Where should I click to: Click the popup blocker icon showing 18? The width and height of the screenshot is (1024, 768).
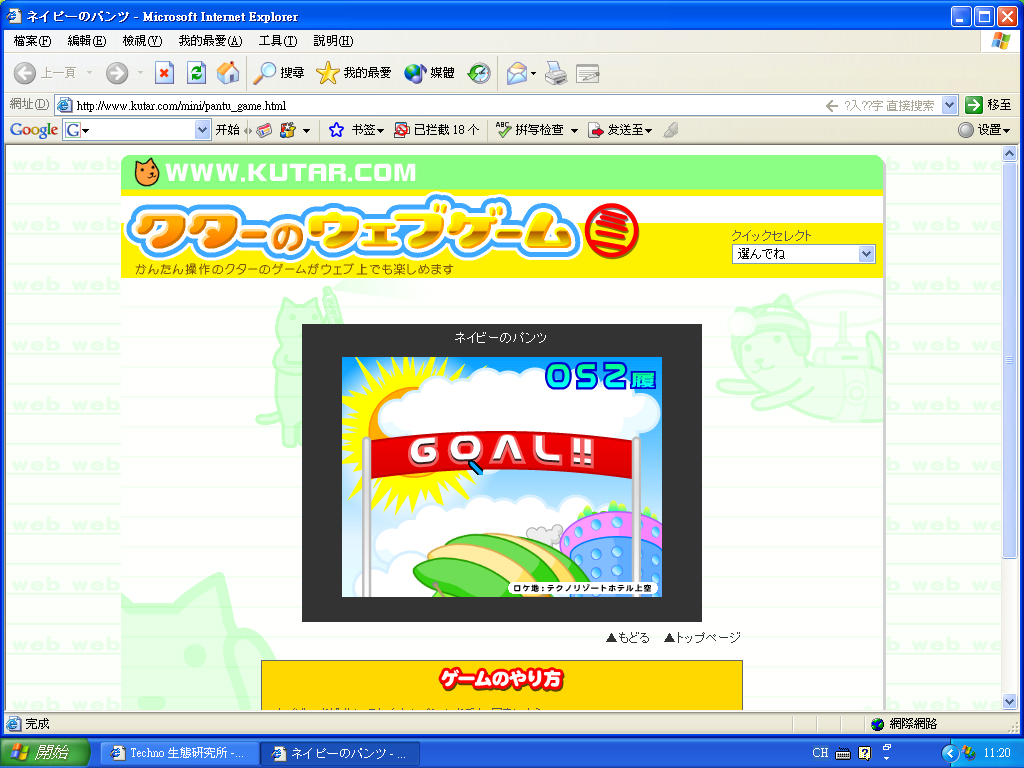[x=436, y=130]
